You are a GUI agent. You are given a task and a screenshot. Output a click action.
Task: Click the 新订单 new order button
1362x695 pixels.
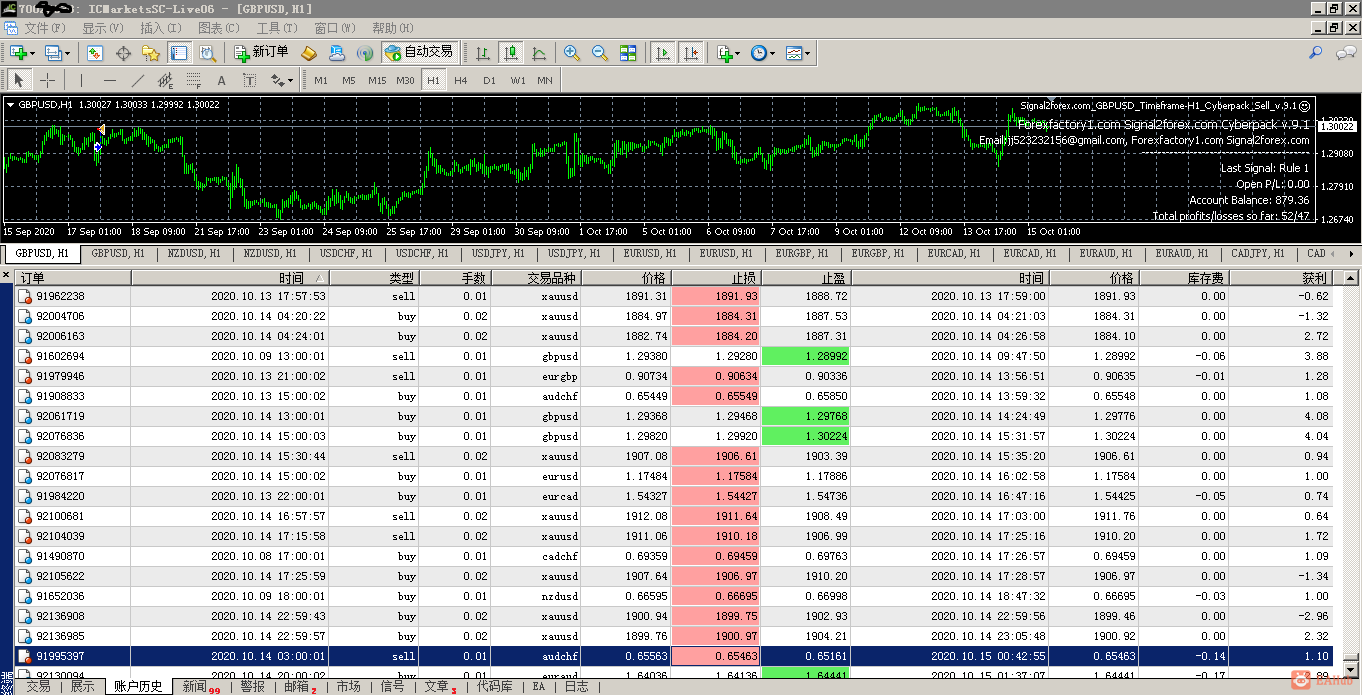262,52
